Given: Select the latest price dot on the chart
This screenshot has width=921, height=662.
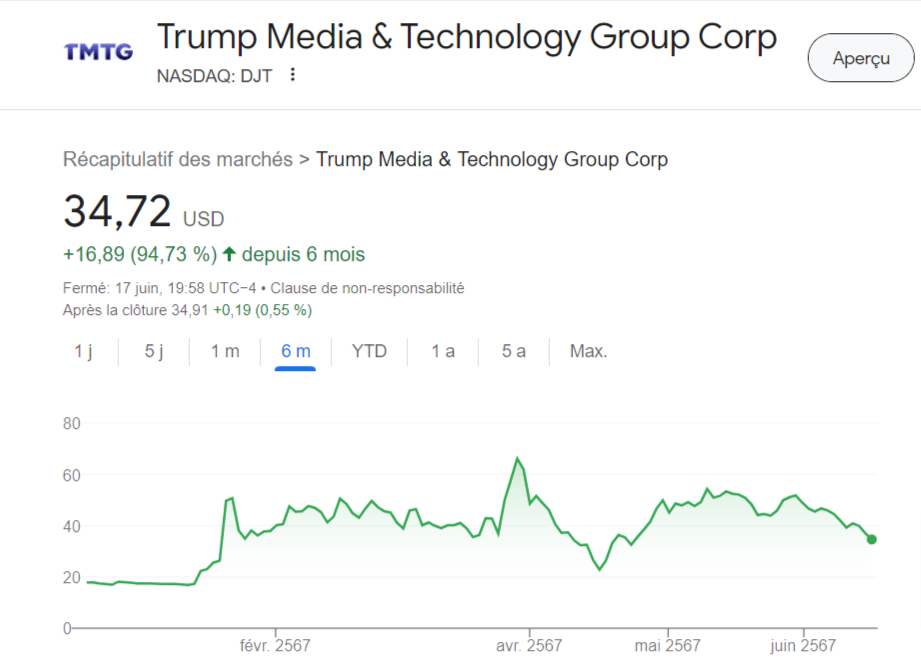Looking at the screenshot, I should pos(873,538).
